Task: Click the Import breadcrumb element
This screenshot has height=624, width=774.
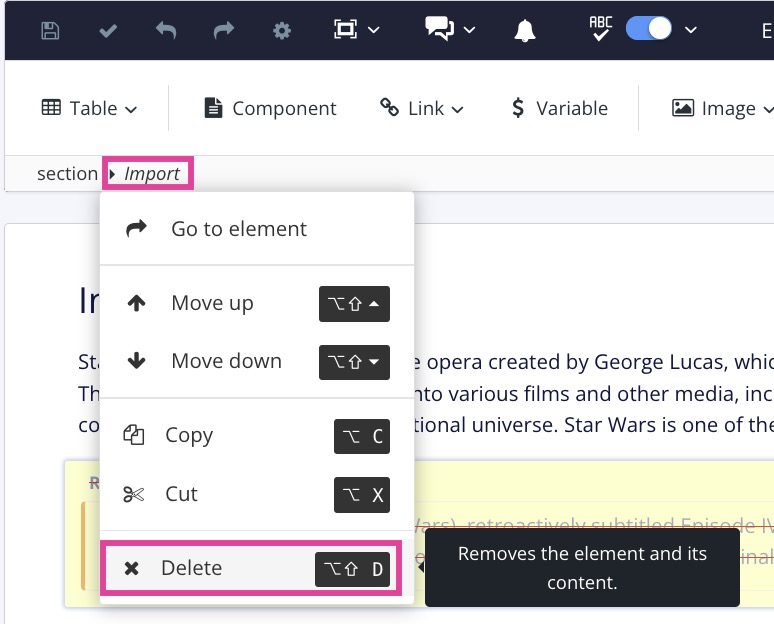Action: pyautogui.click(x=152, y=174)
